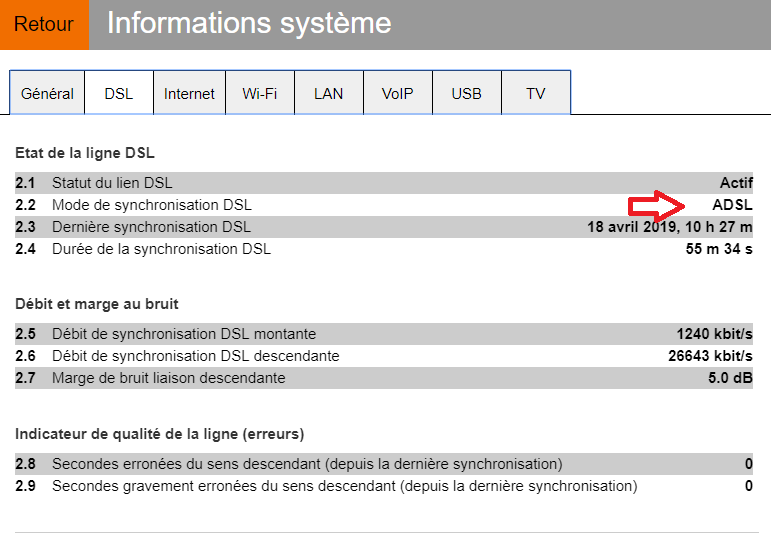
Task: Select 'Durée de la synchronisation DSL' label
Action: tap(161, 249)
